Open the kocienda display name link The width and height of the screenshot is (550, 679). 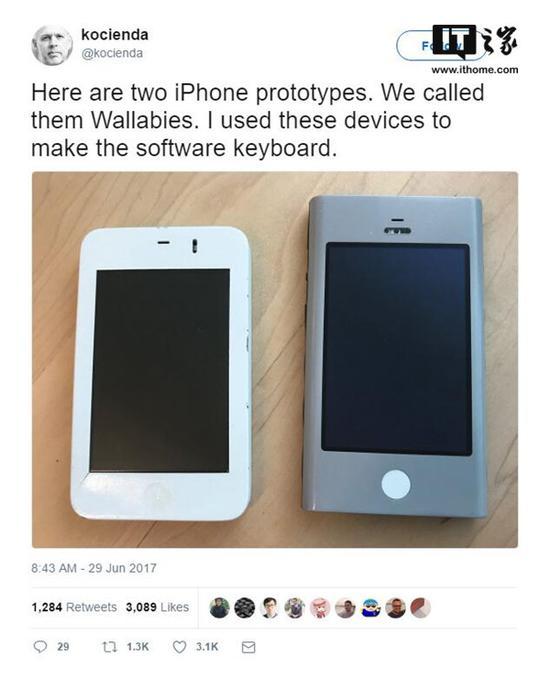point(115,35)
